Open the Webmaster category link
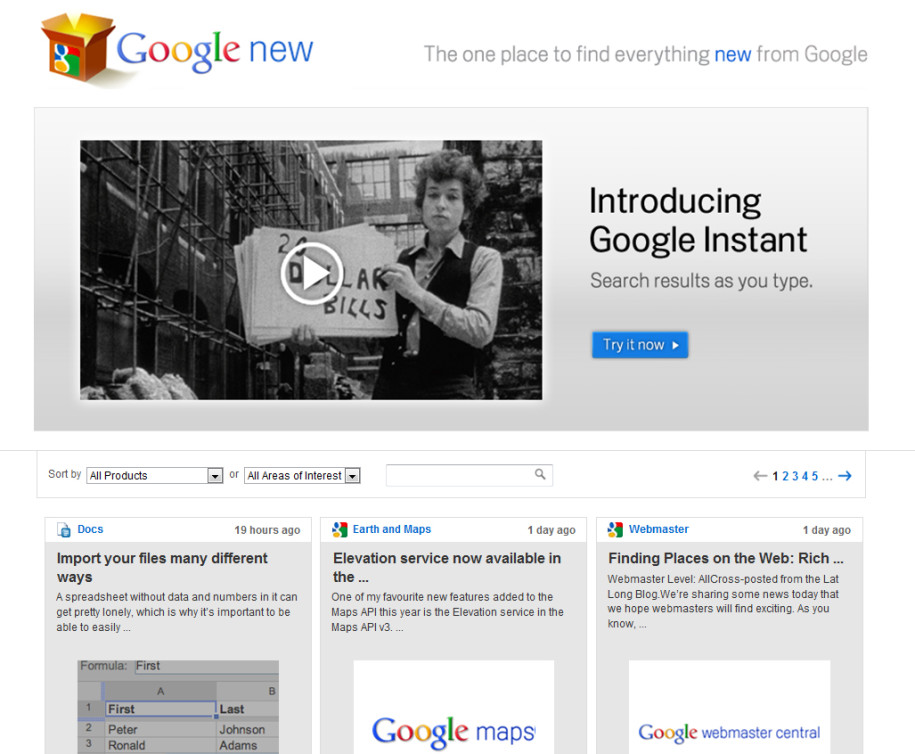 659,529
